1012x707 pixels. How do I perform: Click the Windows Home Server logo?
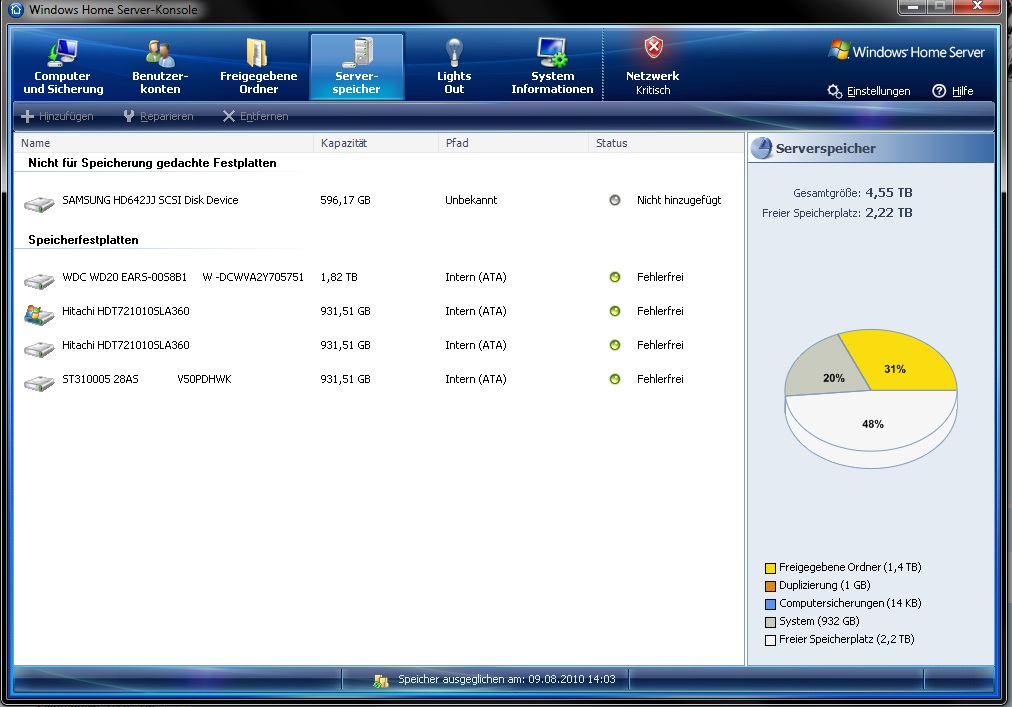click(906, 51)
